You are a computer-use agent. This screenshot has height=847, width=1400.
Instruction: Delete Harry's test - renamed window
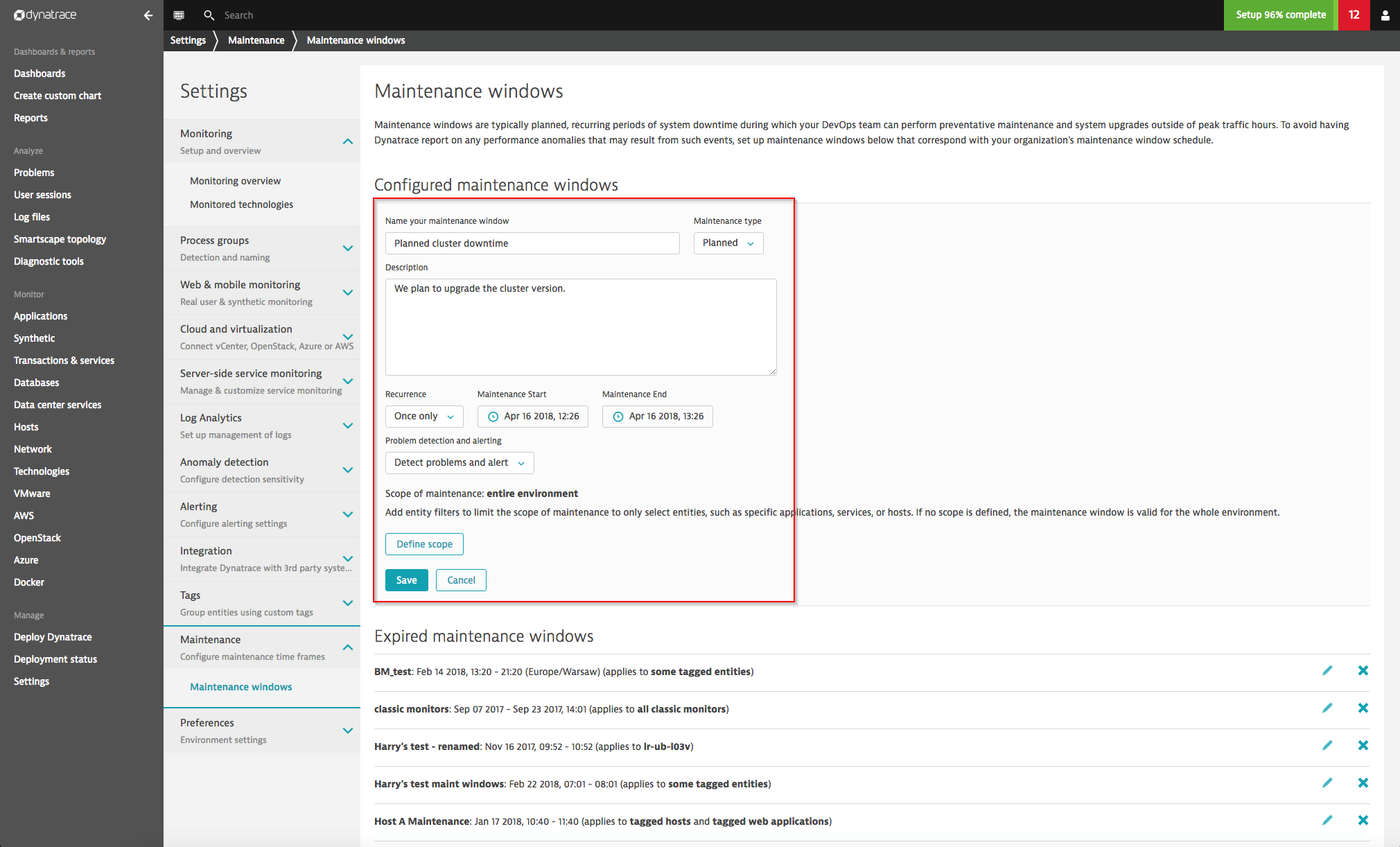[x=1363, y=745]
